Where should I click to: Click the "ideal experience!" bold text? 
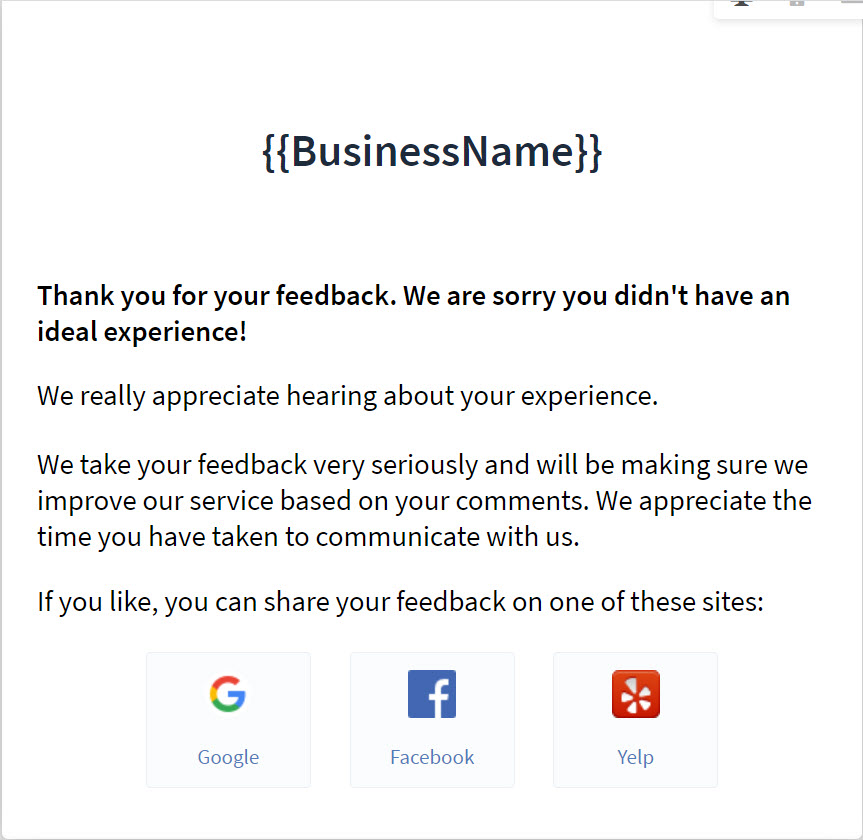tap(142, 332)
